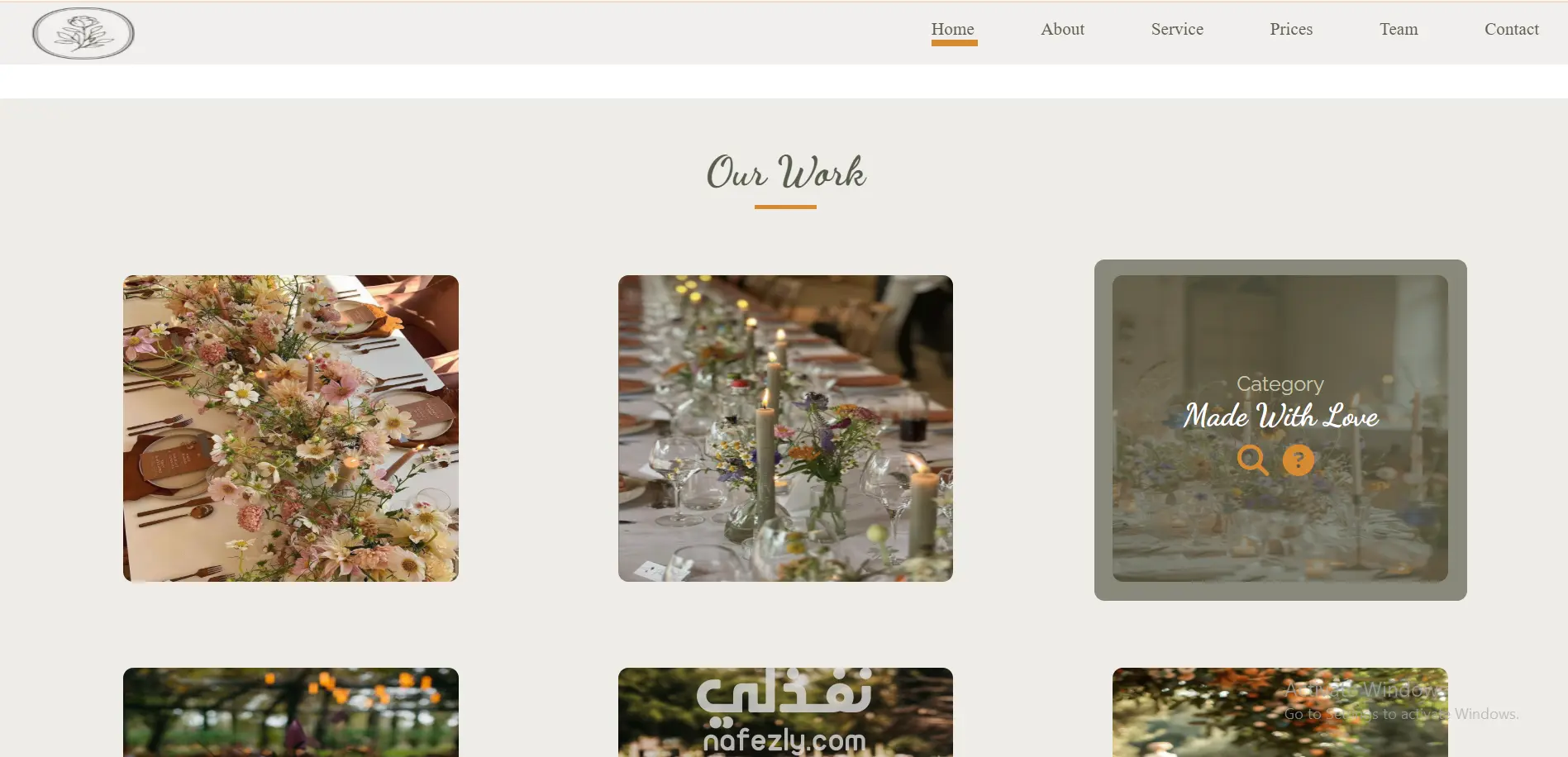Open the candlelit long table photo
The image size is (1568, 757).
[785, 428]
